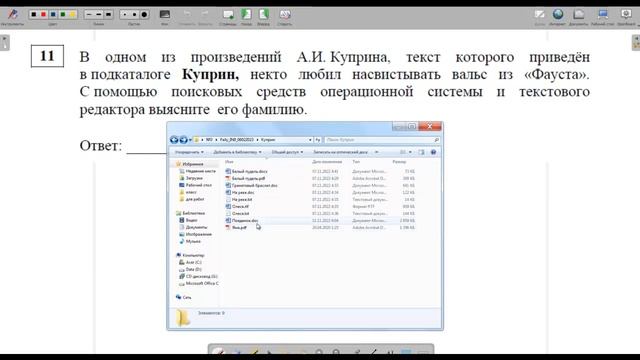Image resolution: width=640 pixels, height=360 pixels.
Task: Click the Explorer search field
Action: coord(382,140)
